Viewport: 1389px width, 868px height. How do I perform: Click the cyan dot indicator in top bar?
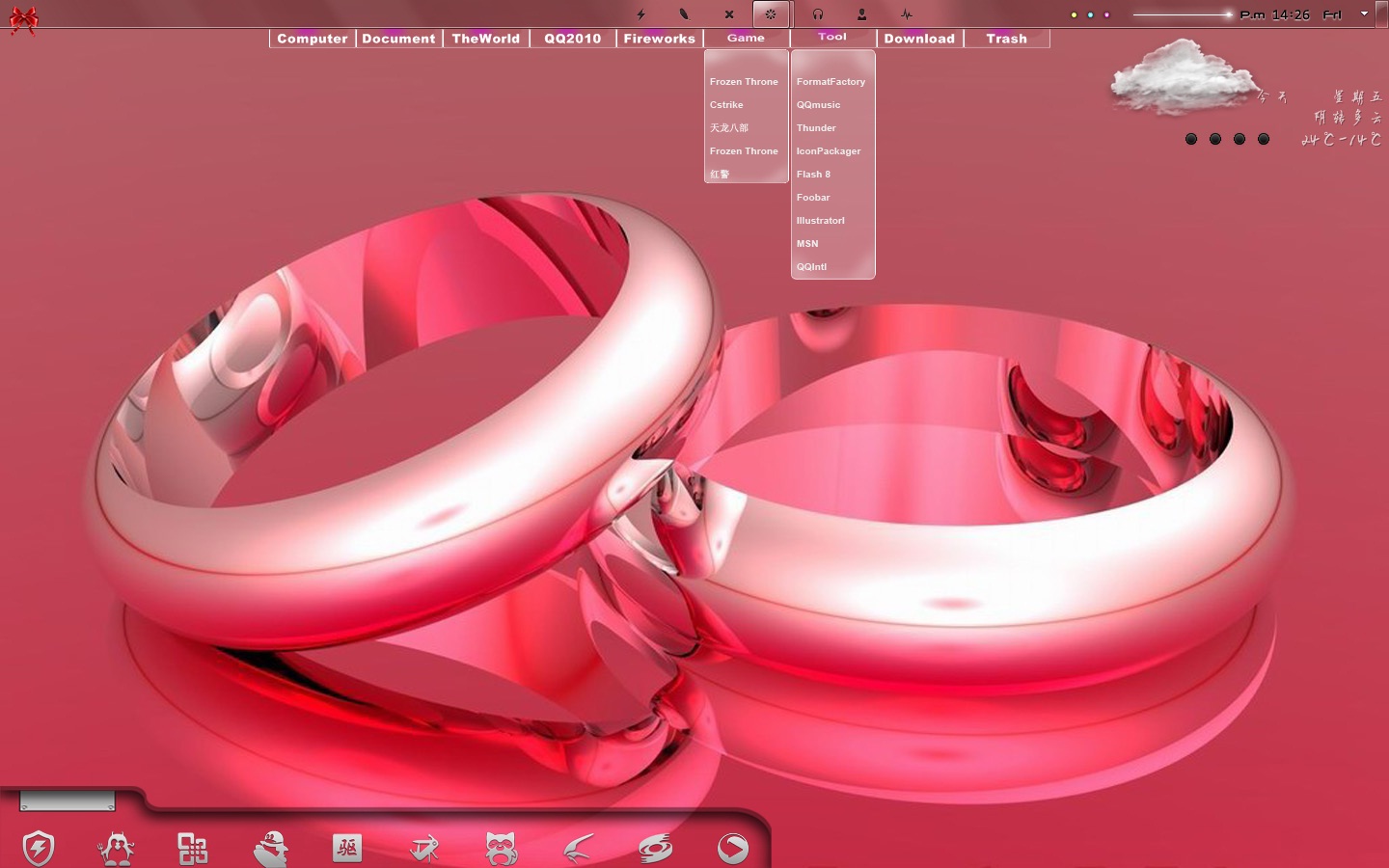pyautogui.click(x=1090, y=14)
